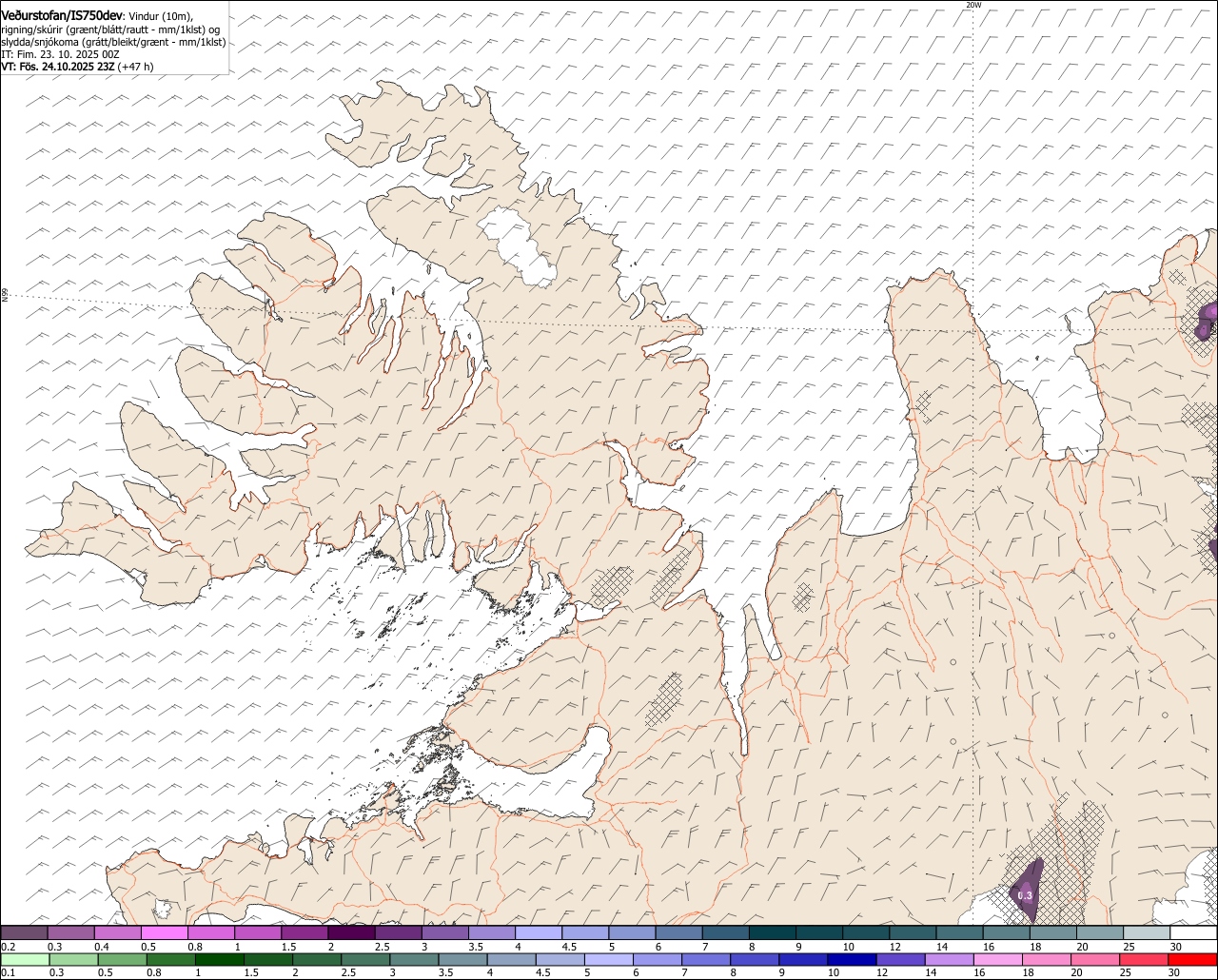The height and width of the screenshot is (980, 1218).
Task: Click top legend swatch between 0.5 and 0.8
Action: click(x=165, y=932)
